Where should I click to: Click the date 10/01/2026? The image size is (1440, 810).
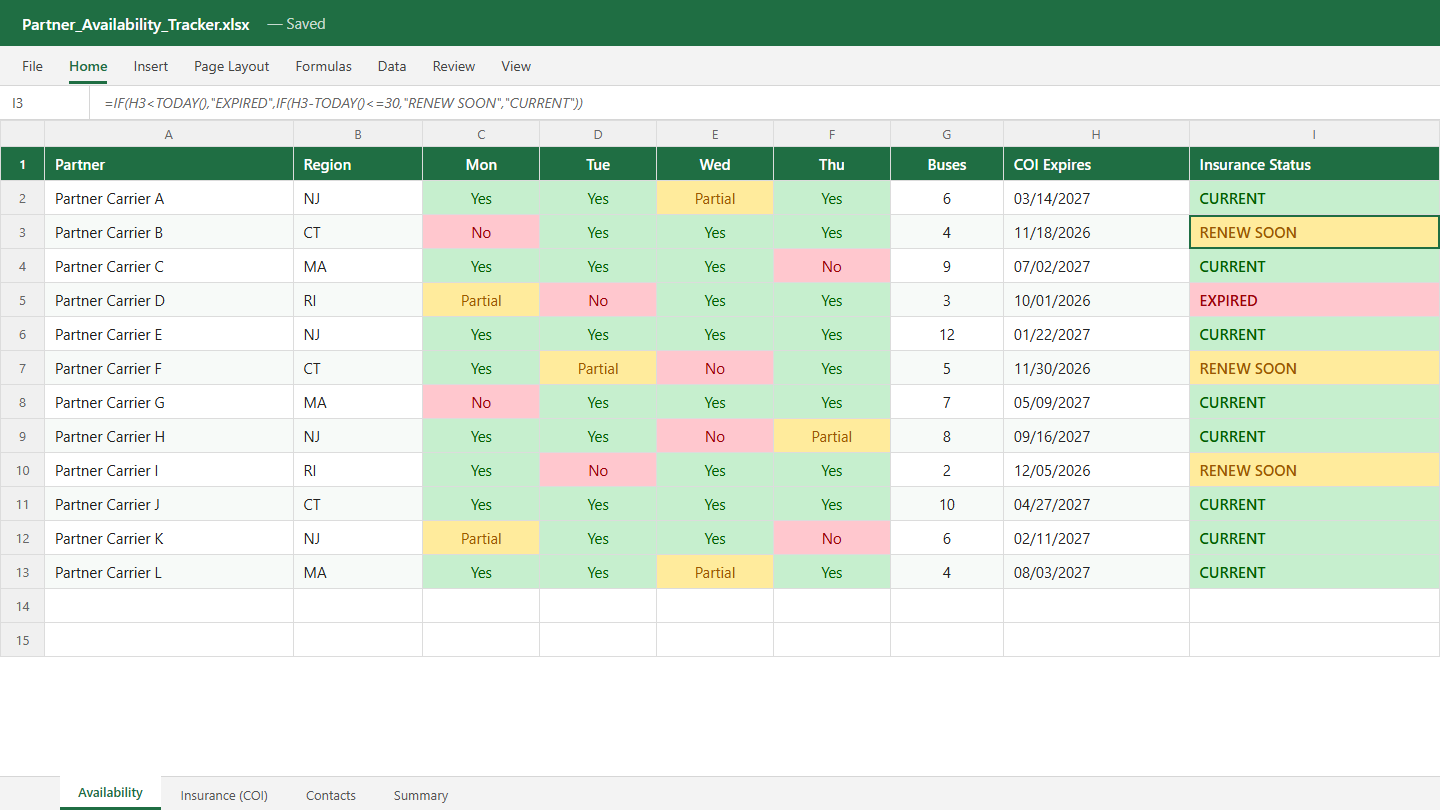pos(1096,300)
